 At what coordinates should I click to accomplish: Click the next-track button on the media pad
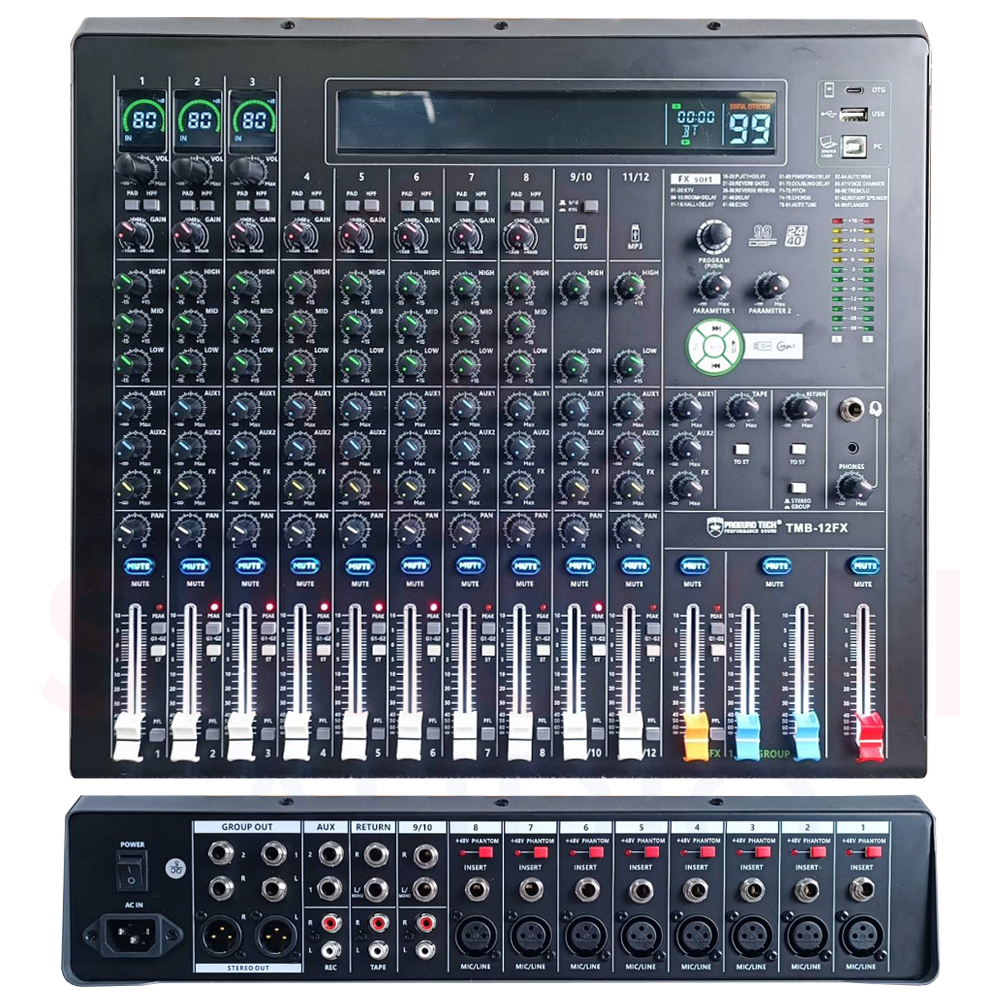click(x=716, y=328)
